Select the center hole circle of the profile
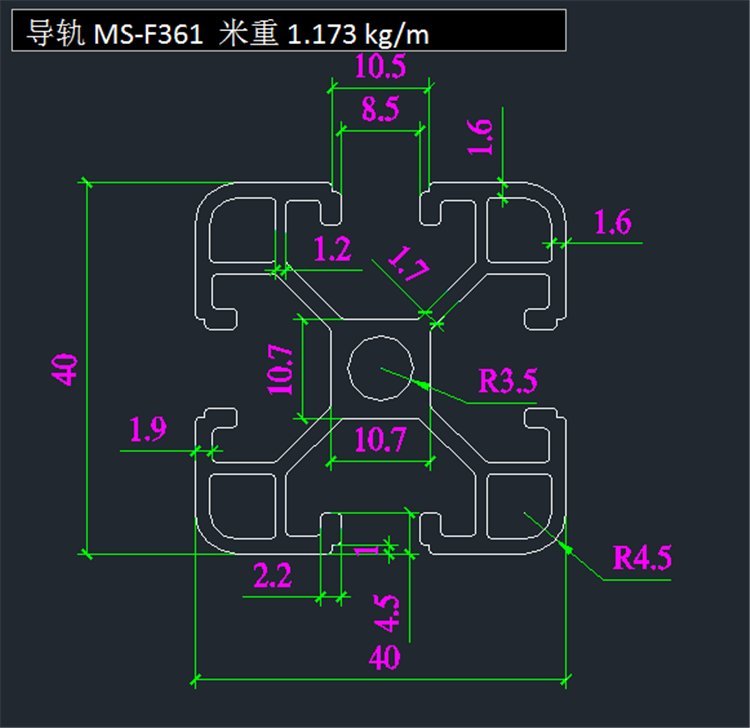The image size is (750, 728). [x=381, y=367]
